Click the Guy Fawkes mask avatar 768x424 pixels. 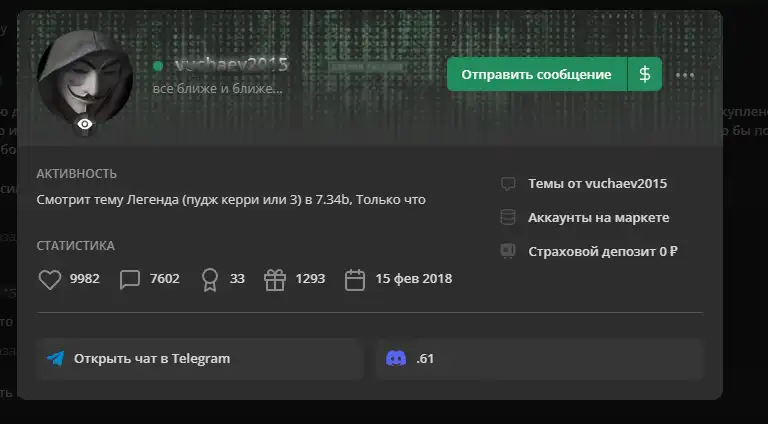[85, 78]
